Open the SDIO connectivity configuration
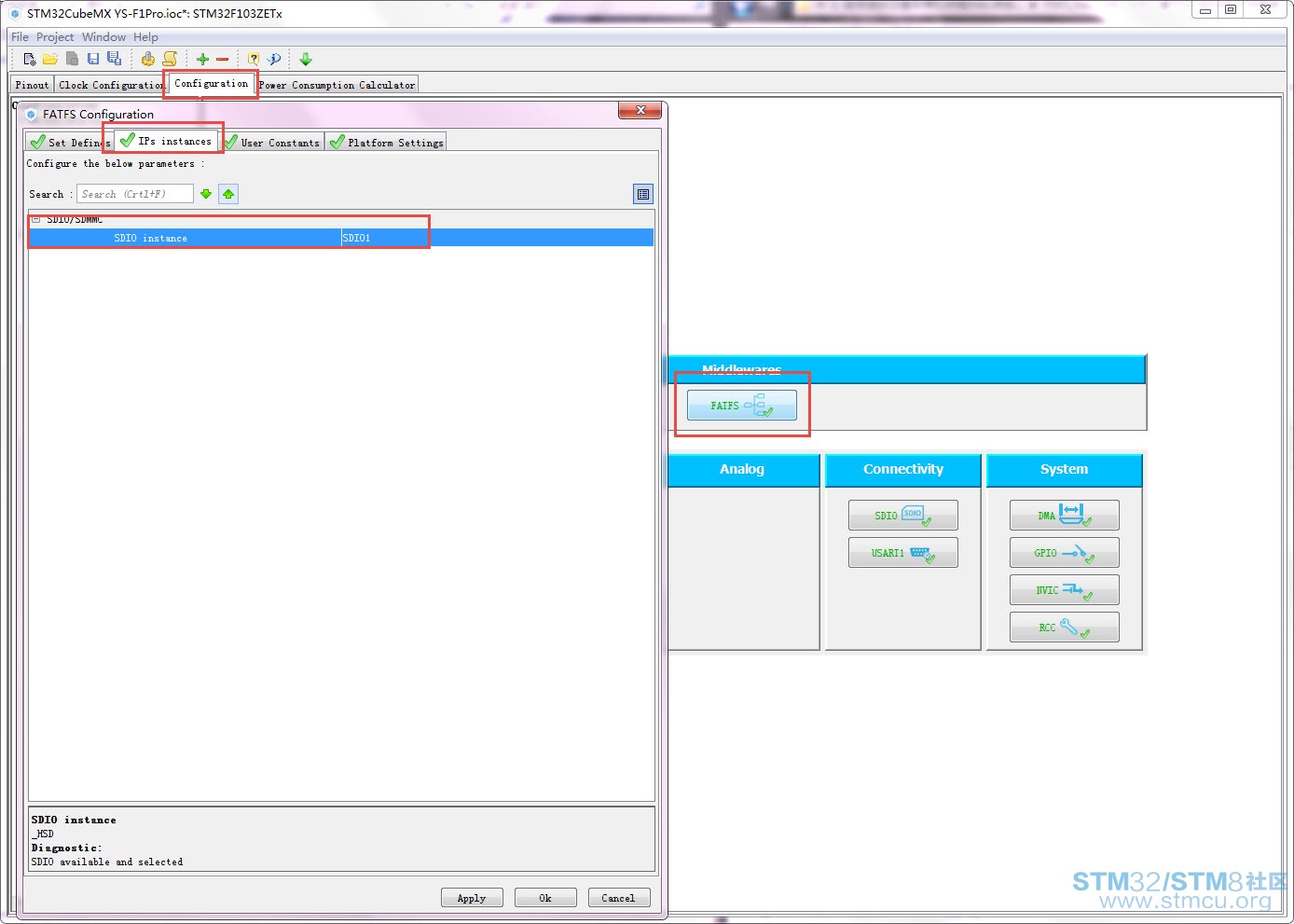1294x924 pixels. point(903,516)
